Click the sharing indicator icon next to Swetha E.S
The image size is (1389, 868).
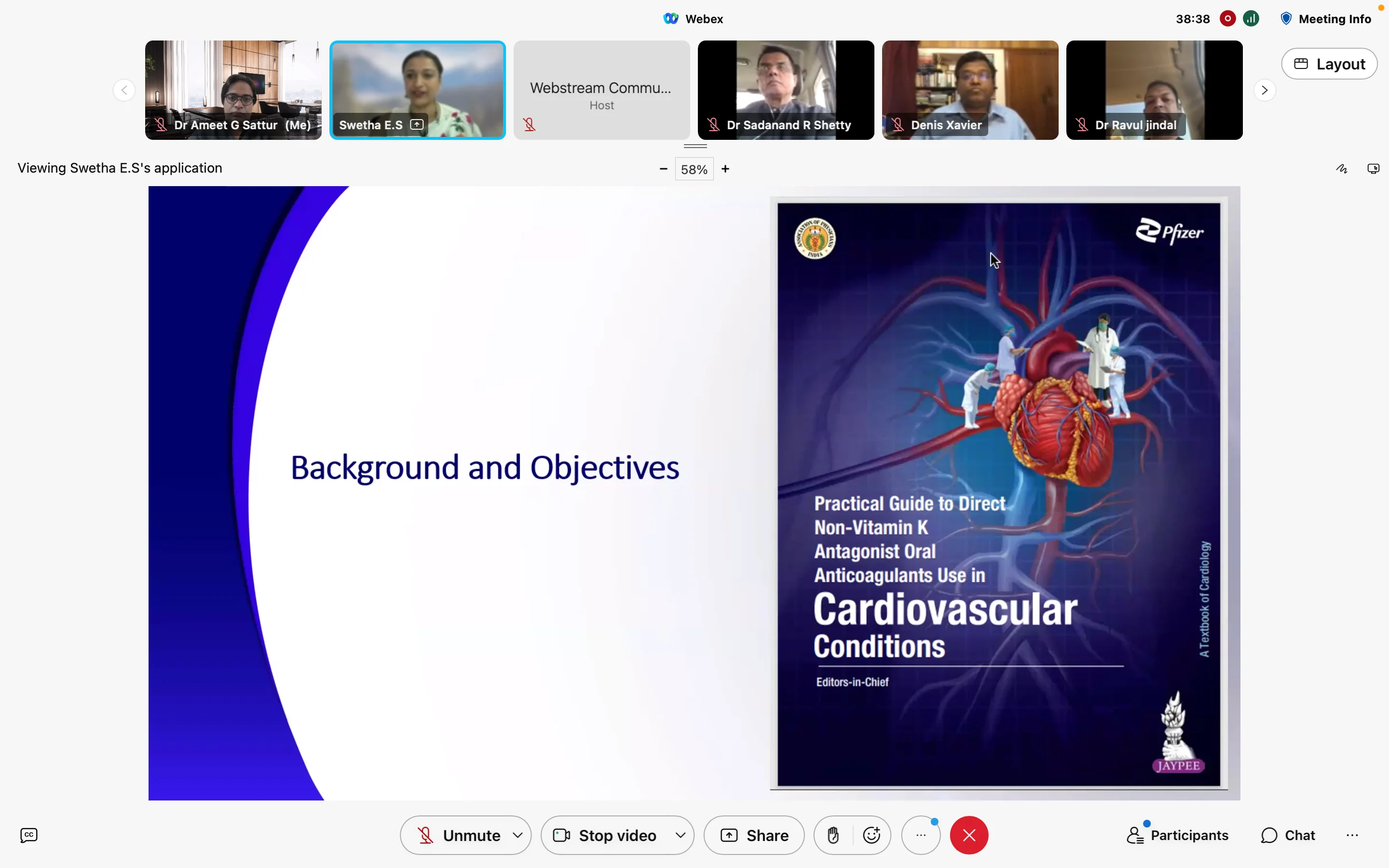pyautogui.click(x=417, y=124)
